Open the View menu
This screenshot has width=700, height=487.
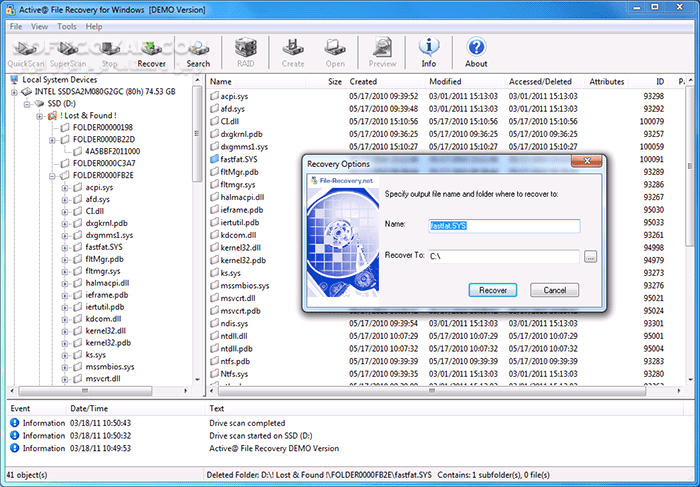pos(40,25)
